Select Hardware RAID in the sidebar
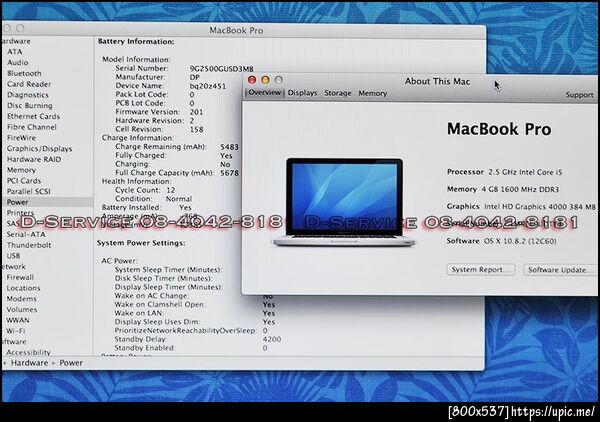This screenshot has width=600, height=422. (x=34, y=159)
